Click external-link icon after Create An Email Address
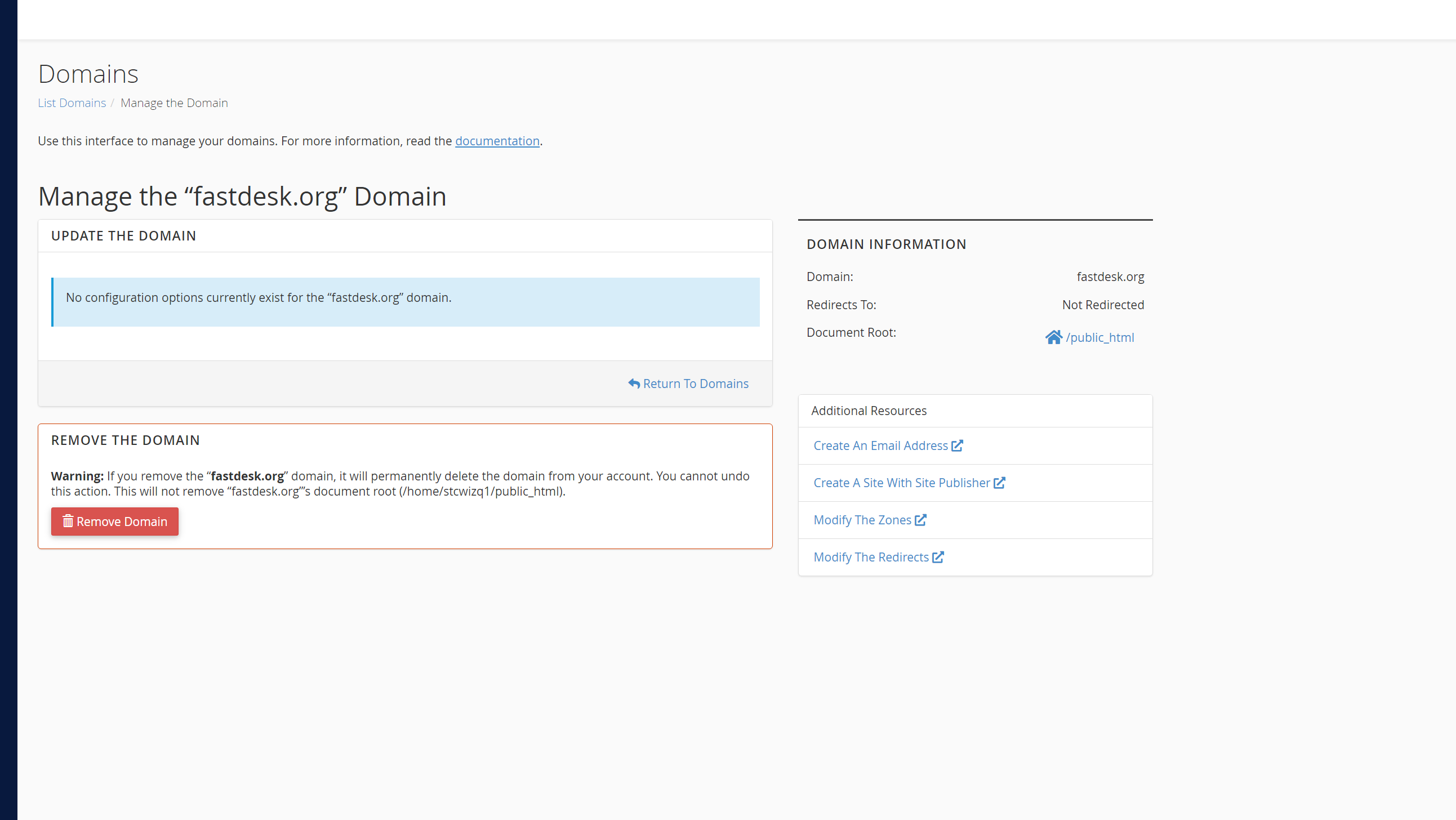 pos(957,445)
